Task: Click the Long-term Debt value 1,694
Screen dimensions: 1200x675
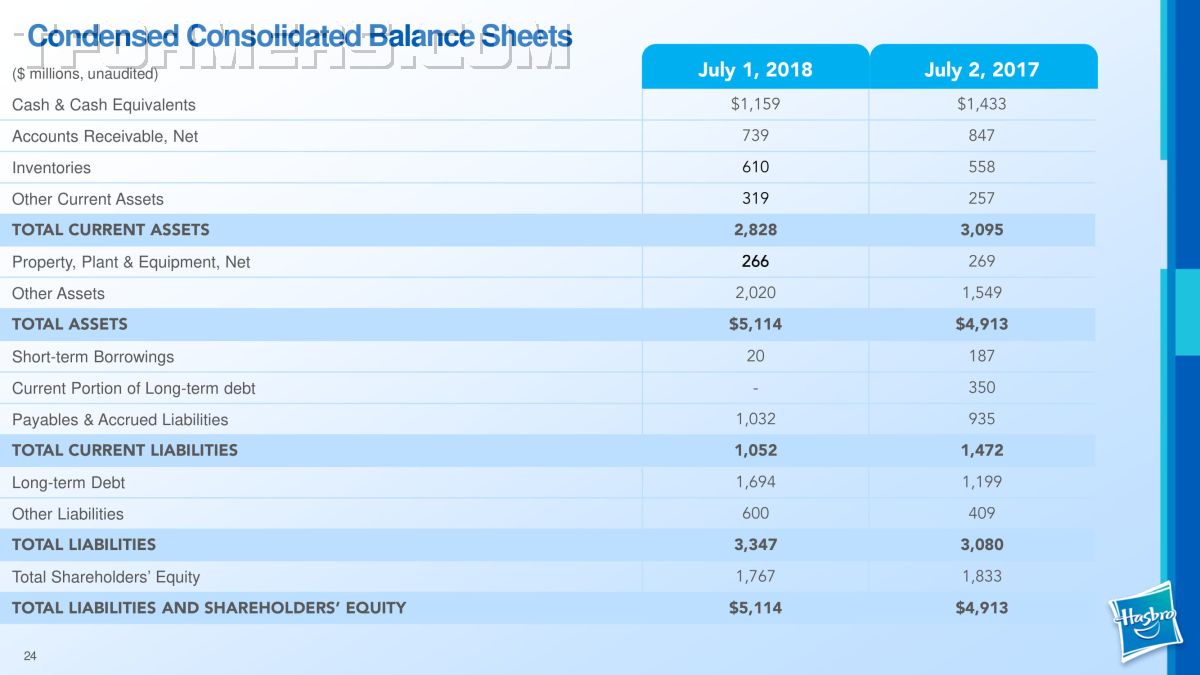Action: coord(755,482)
